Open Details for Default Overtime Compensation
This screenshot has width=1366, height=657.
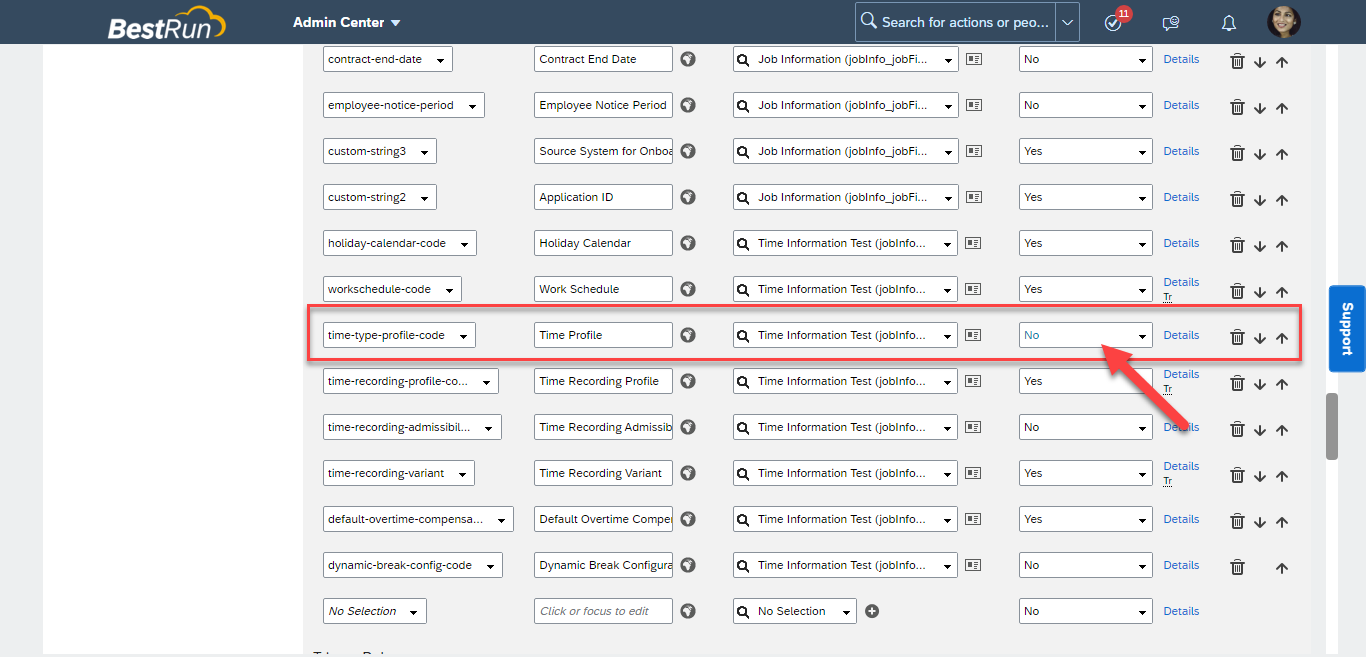[1181, 519]
